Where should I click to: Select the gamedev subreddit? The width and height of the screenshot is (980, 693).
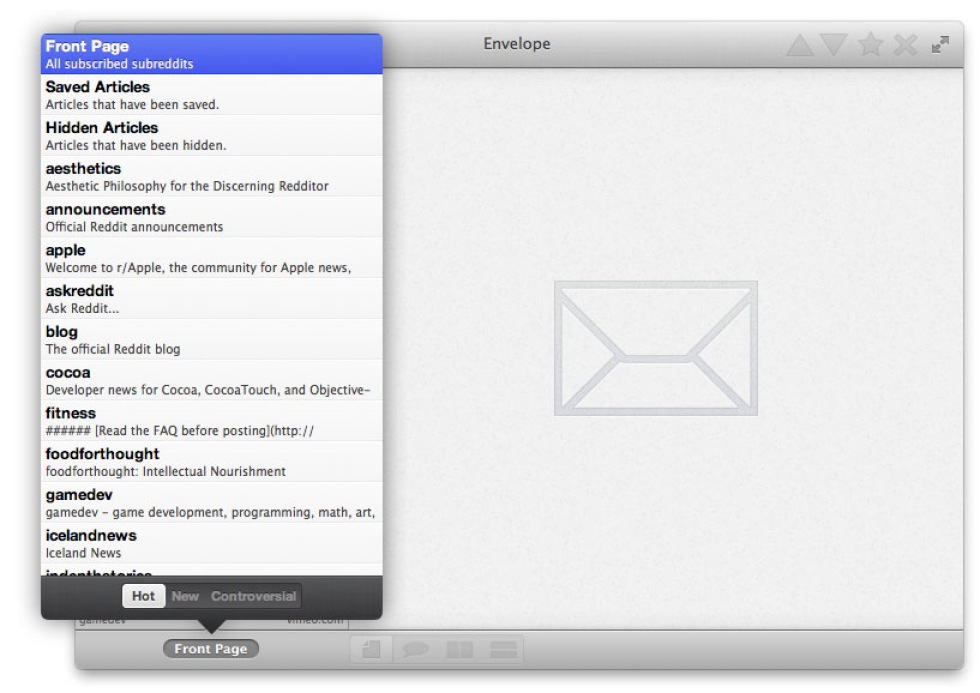pos(211,503)
